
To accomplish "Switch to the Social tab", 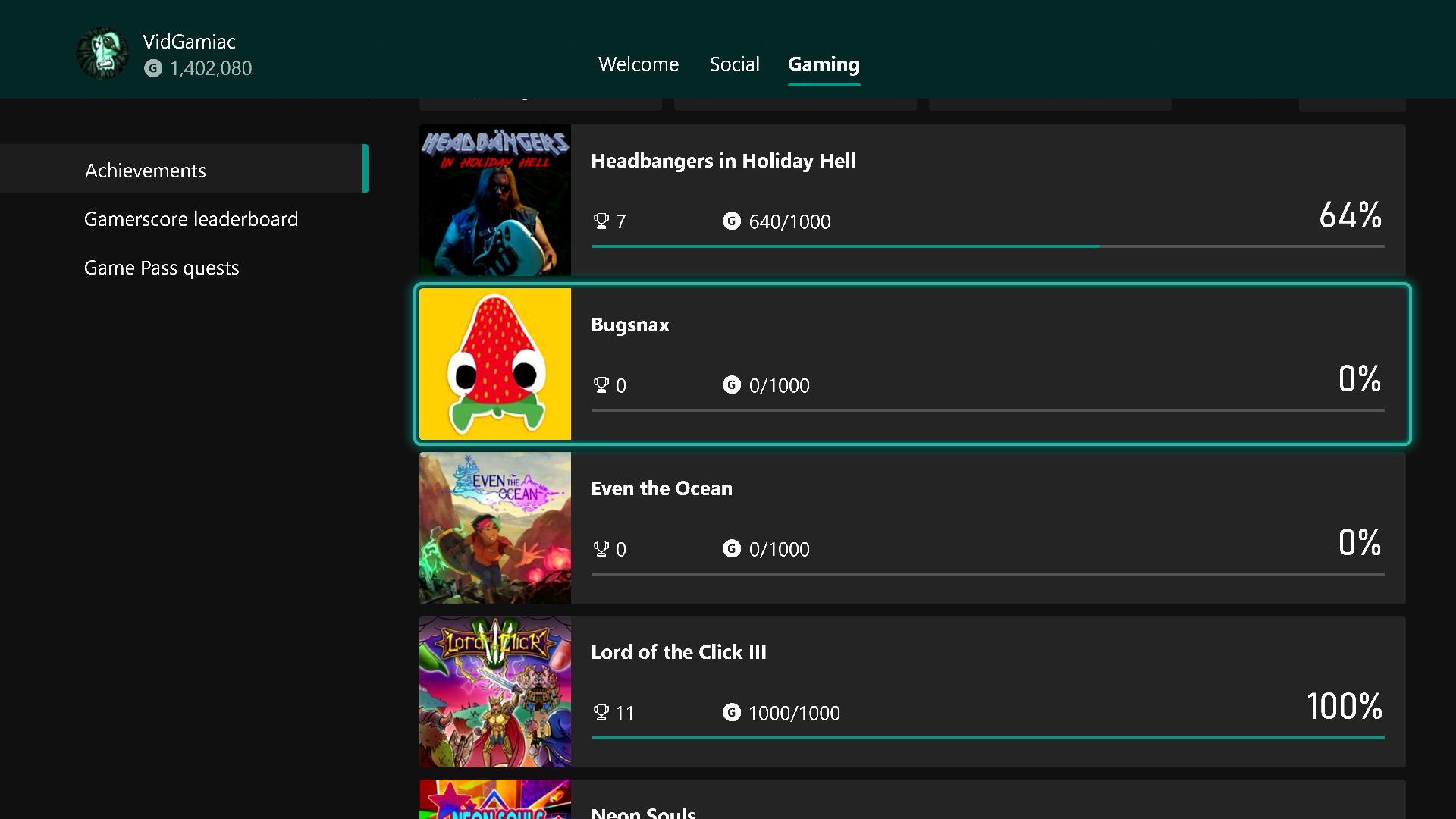I will (x=734, y=64).
